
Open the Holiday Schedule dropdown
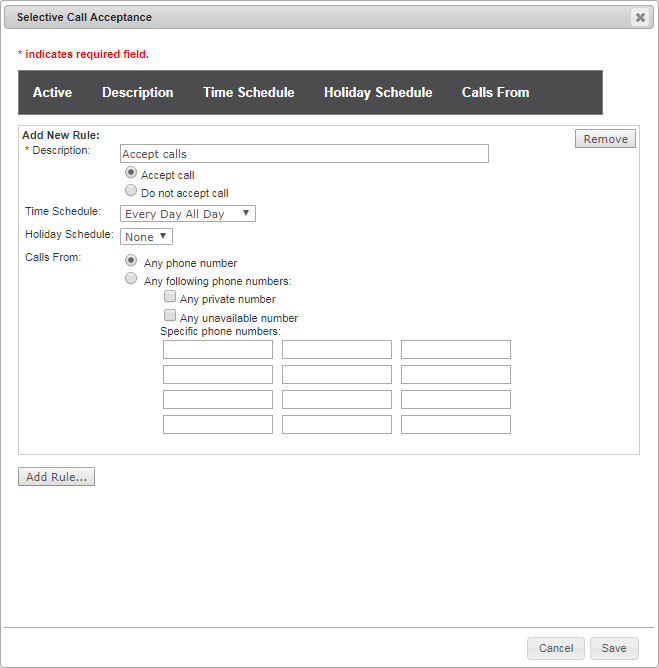[x=146, y=236]
